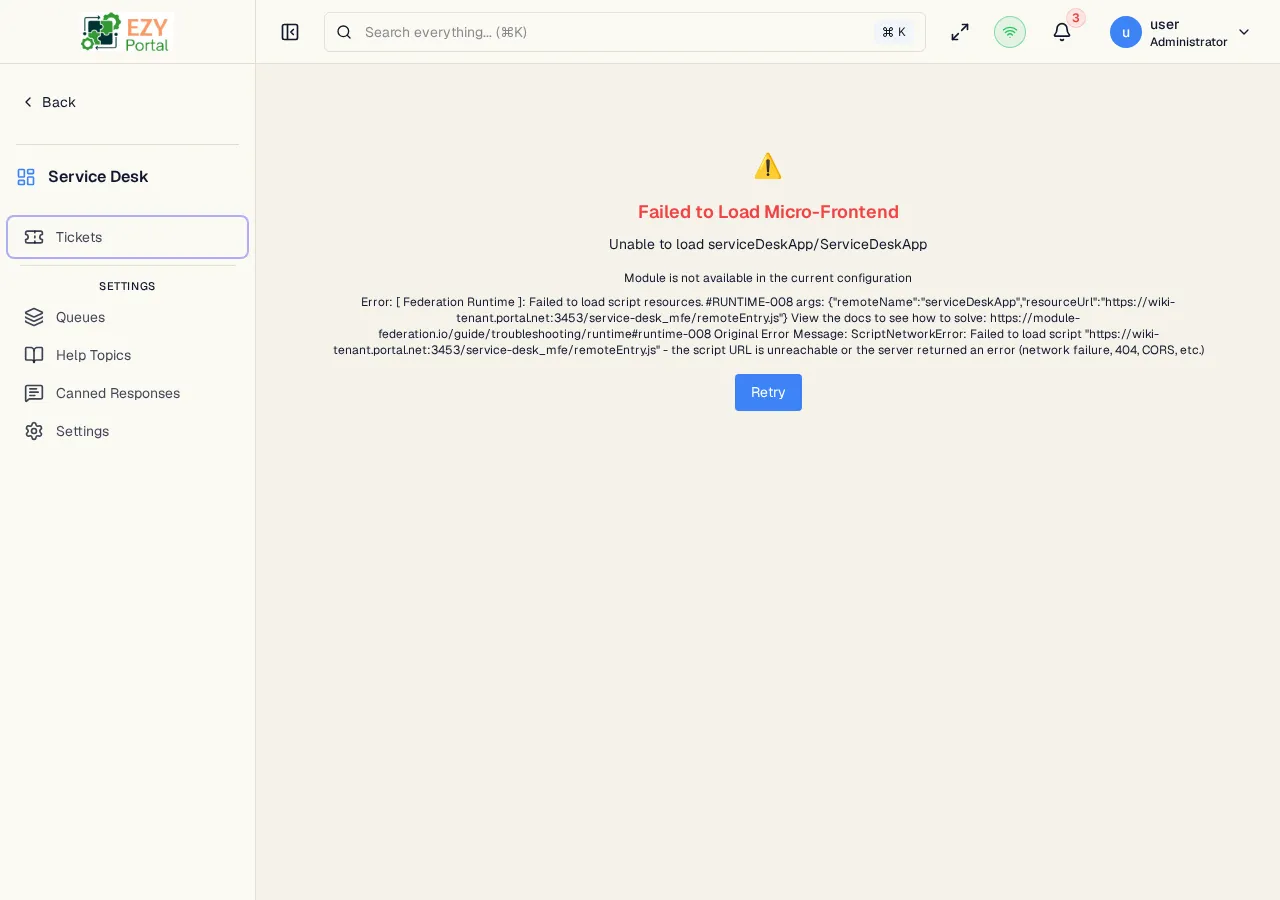Click the blue user avatar circle
Screen dimensions: 1280x900
point(1126,32)
